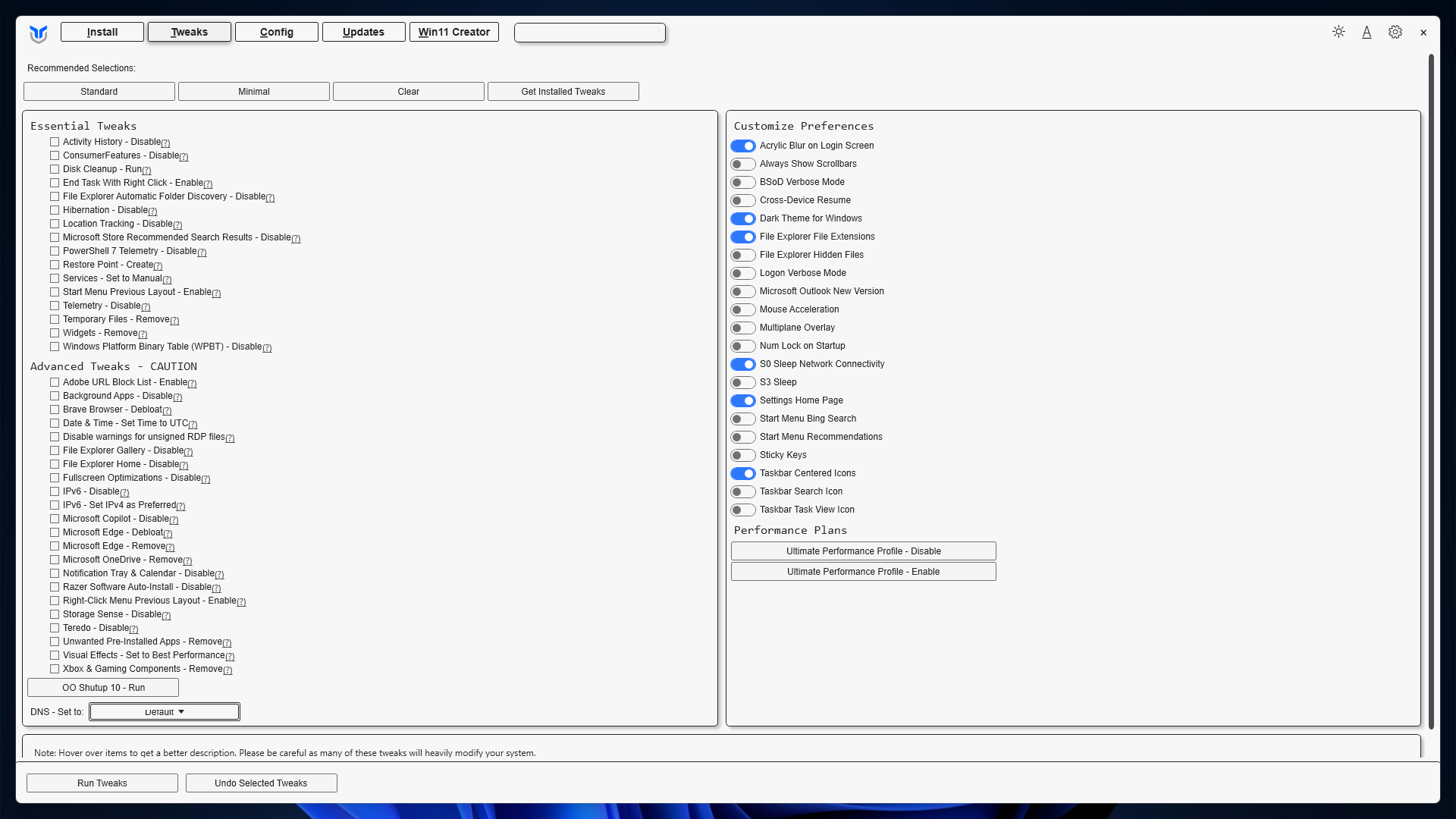Show help for Hibernation - Disable
This screenshot has width=1456, height=819.
pos(152,212)
